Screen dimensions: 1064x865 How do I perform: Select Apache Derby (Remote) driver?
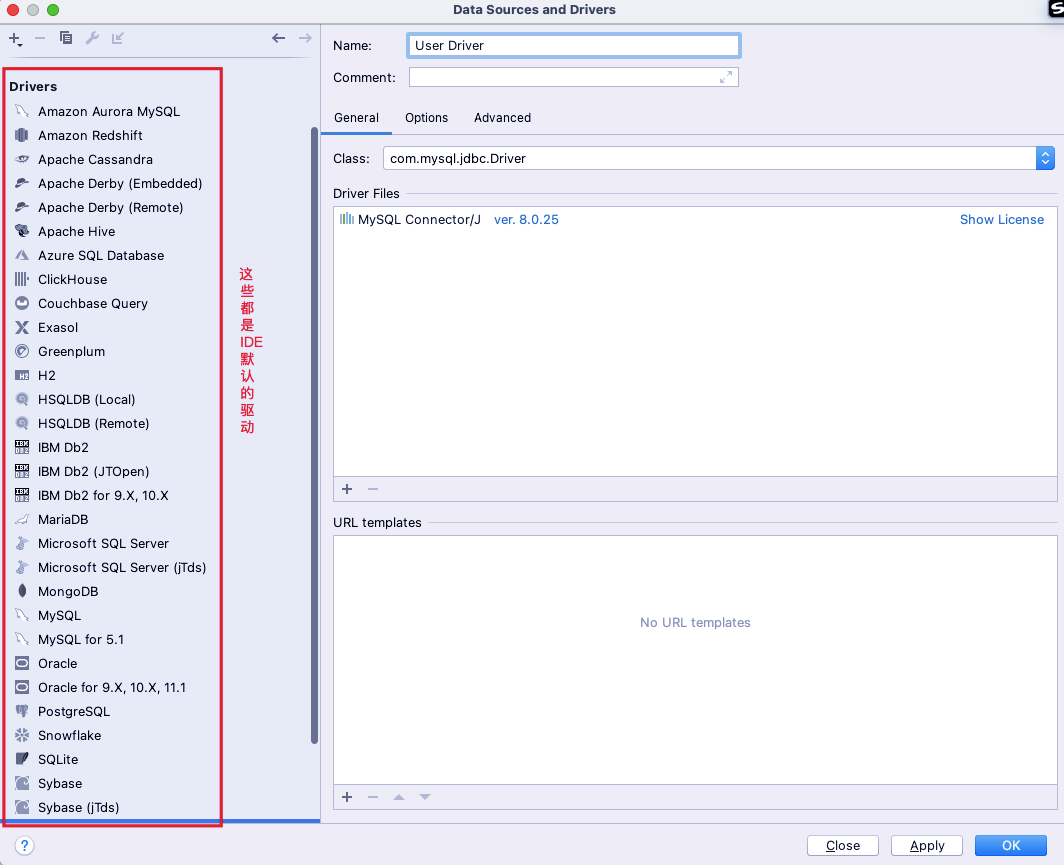(x=111, y=208)
